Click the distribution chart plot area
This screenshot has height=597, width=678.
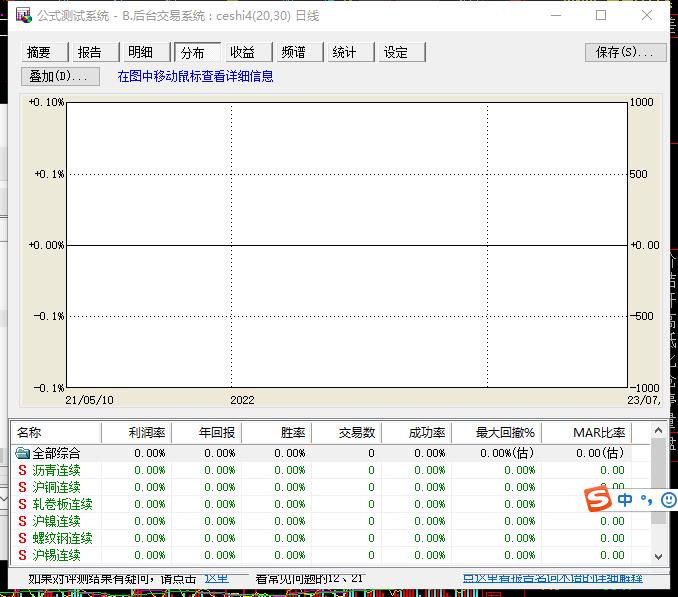coord(347,245)
